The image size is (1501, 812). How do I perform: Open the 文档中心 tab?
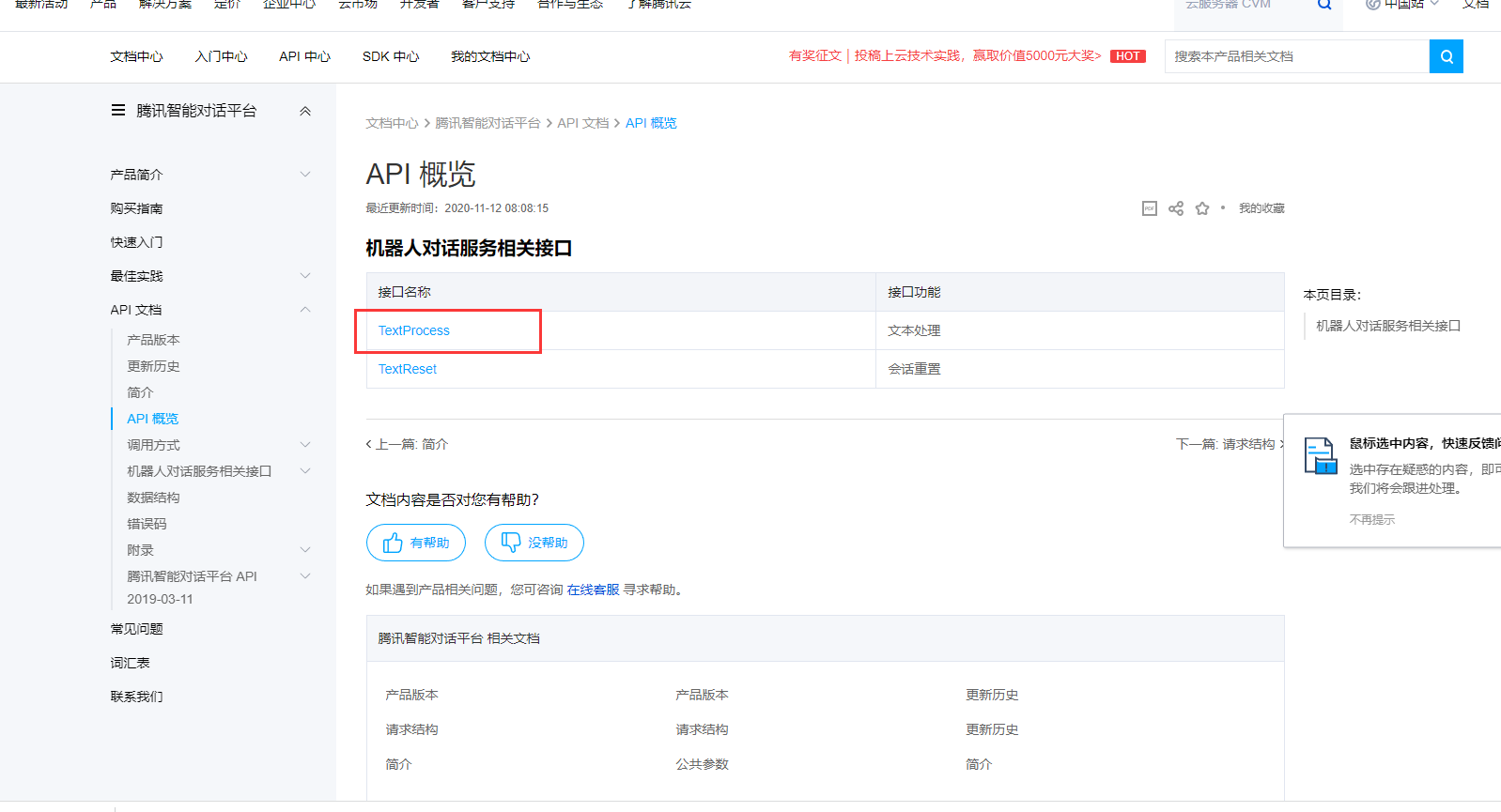point(136,56)
